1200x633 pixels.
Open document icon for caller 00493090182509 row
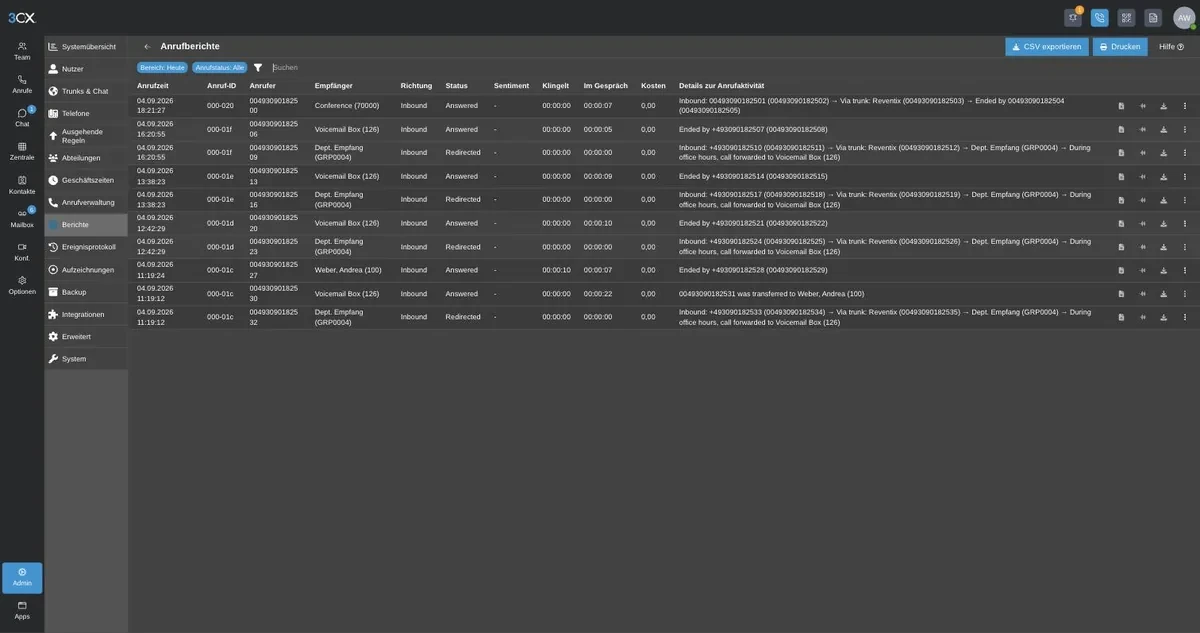click(1121, 152)
